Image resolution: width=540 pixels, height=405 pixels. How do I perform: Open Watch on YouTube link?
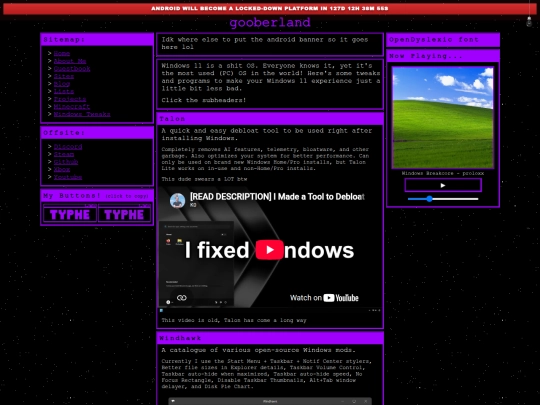[324, 298]
